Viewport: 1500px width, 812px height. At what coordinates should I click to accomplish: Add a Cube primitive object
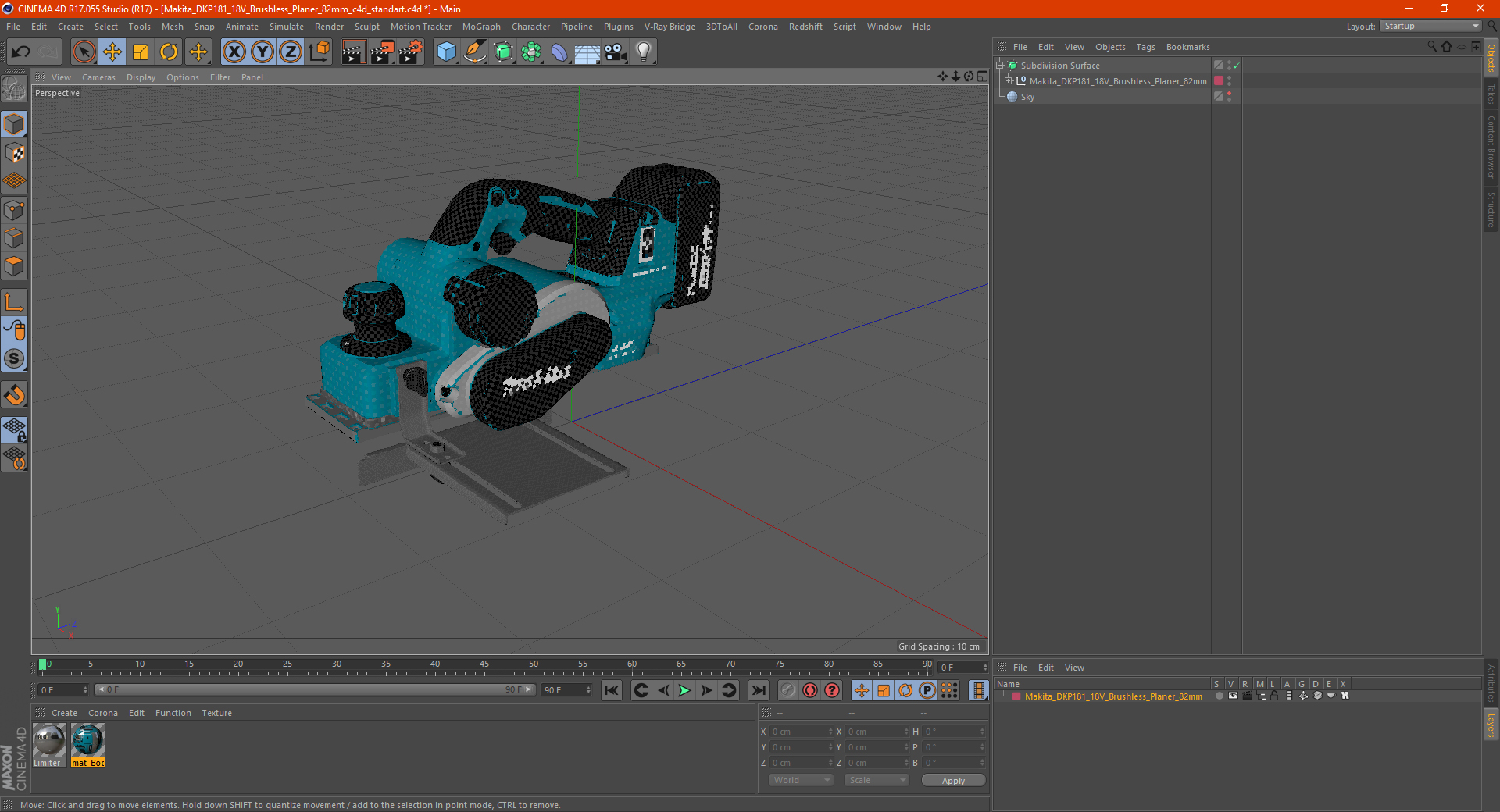(446, 52)
